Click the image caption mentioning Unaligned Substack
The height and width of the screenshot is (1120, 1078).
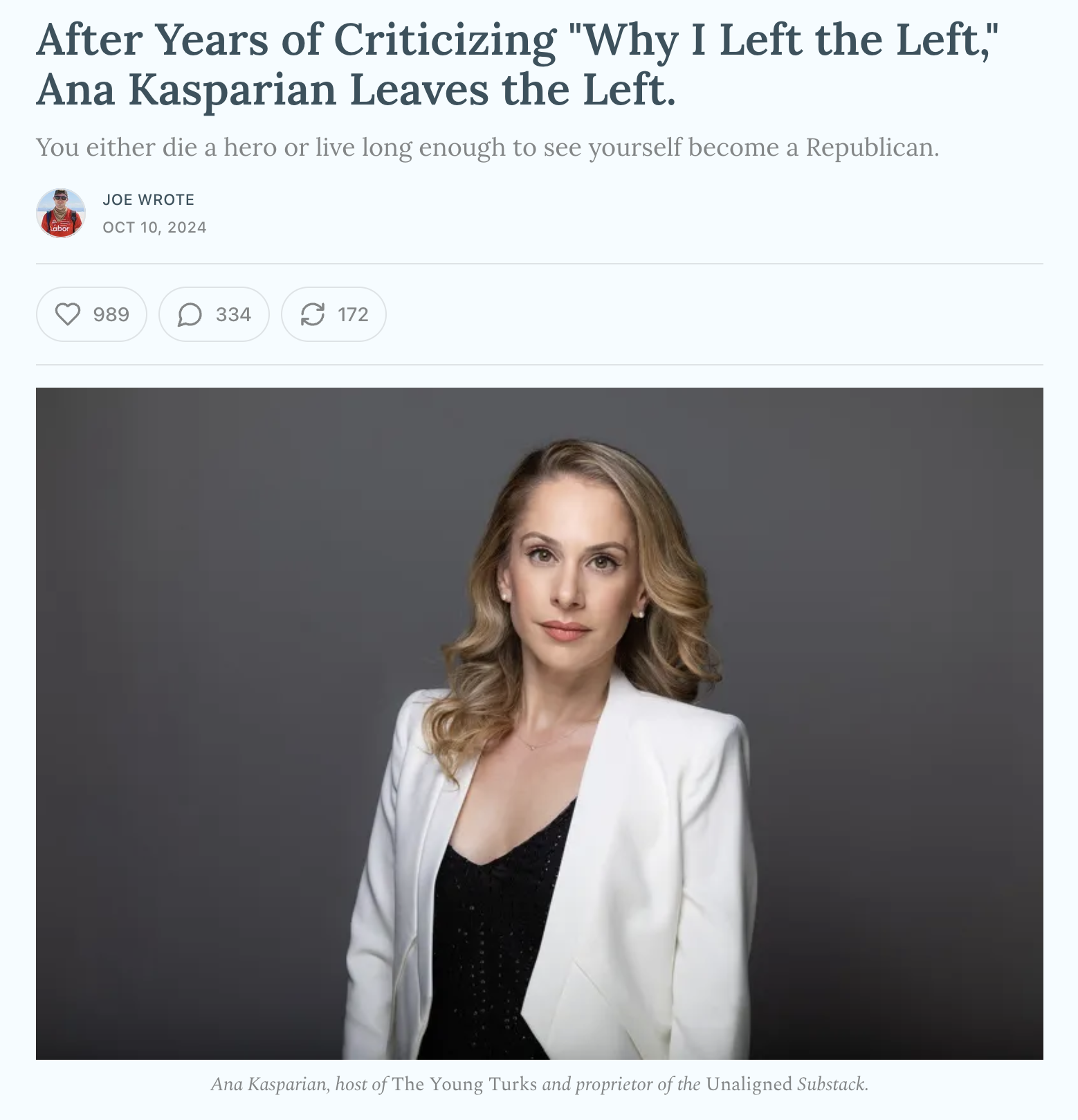tap(539, 1084)
